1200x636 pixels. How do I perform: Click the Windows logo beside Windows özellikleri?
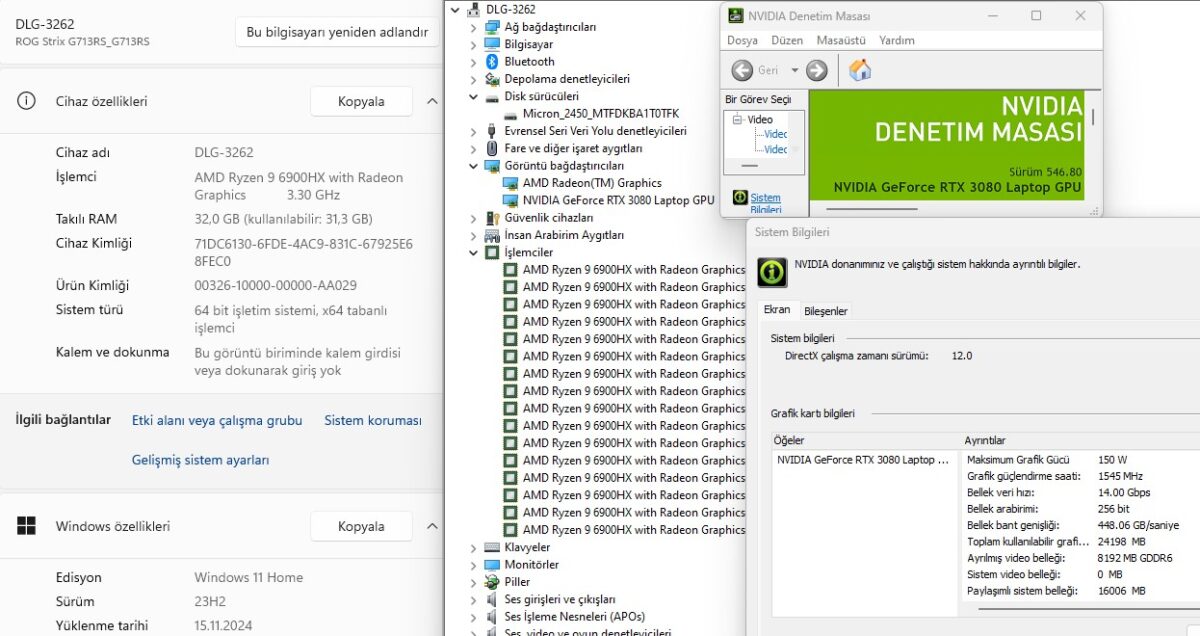[x=26, y=526]
